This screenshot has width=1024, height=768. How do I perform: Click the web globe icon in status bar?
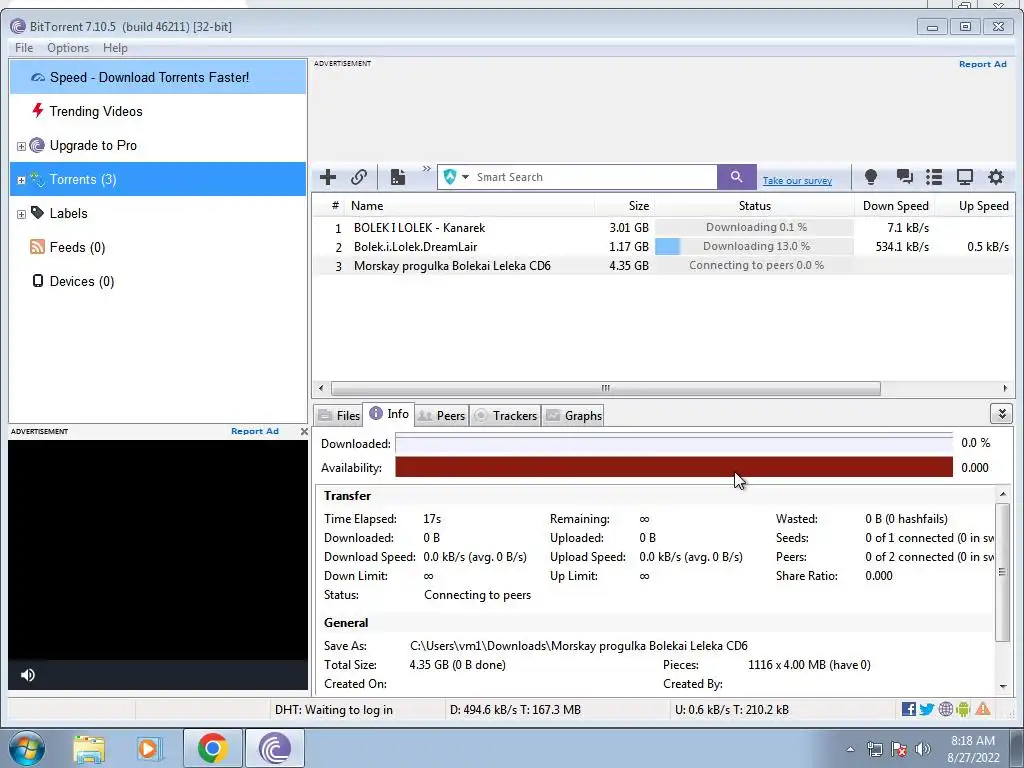tap(945, 709)
